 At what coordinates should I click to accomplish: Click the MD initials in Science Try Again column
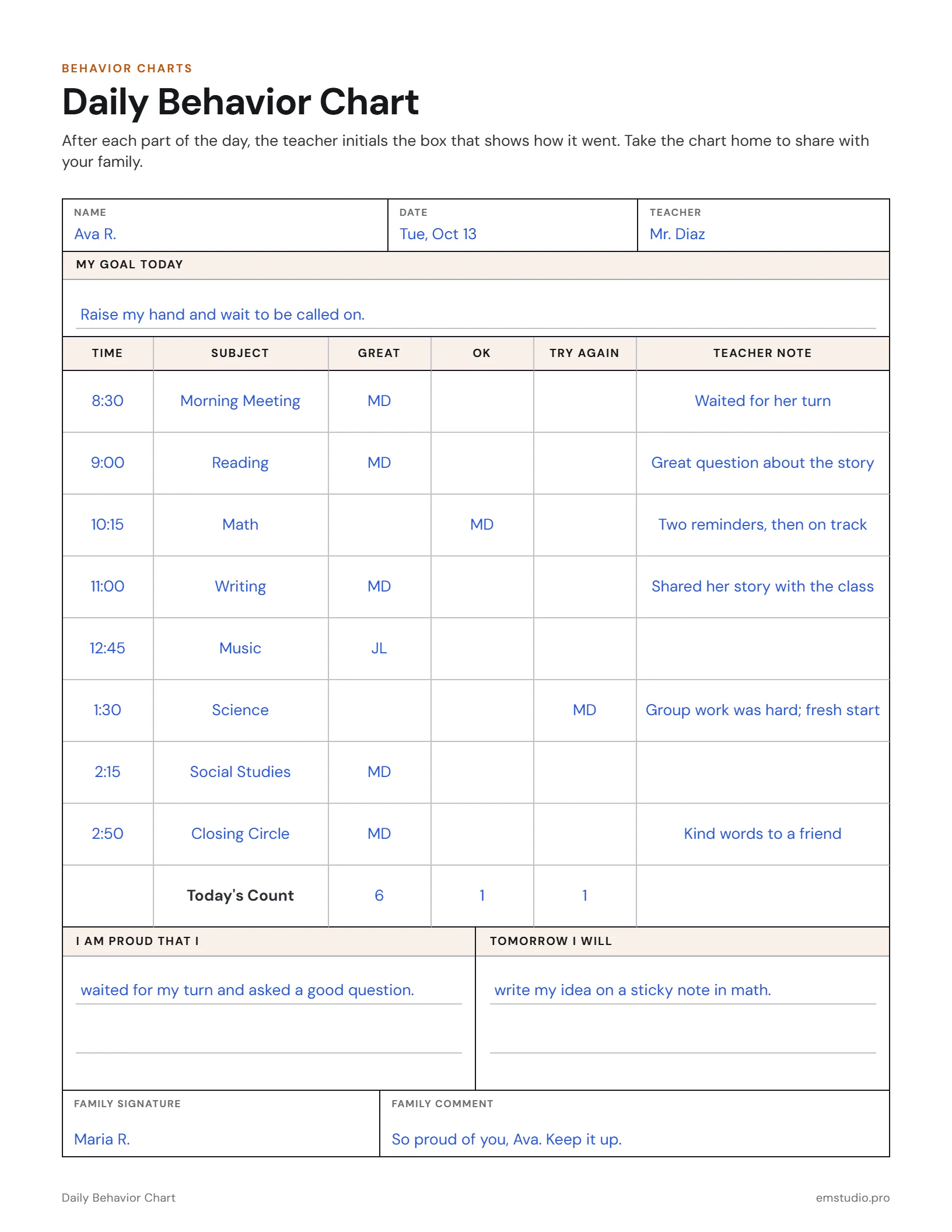click(584, 710)
